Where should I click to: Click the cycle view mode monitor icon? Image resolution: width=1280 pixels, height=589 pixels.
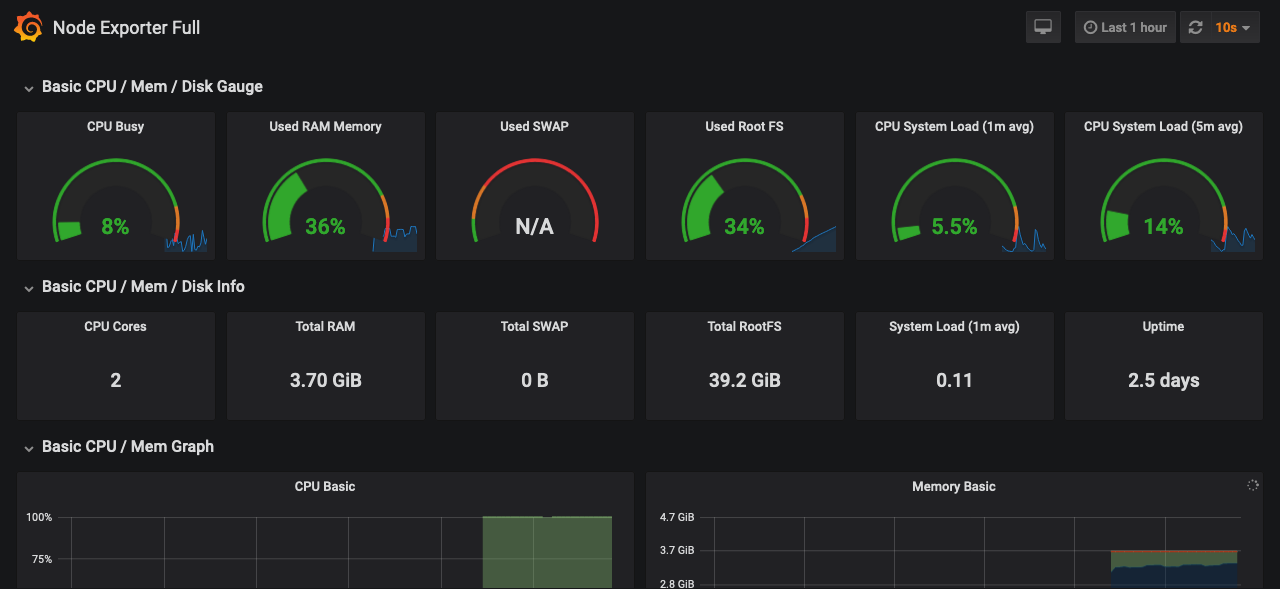pos(1043,28)
